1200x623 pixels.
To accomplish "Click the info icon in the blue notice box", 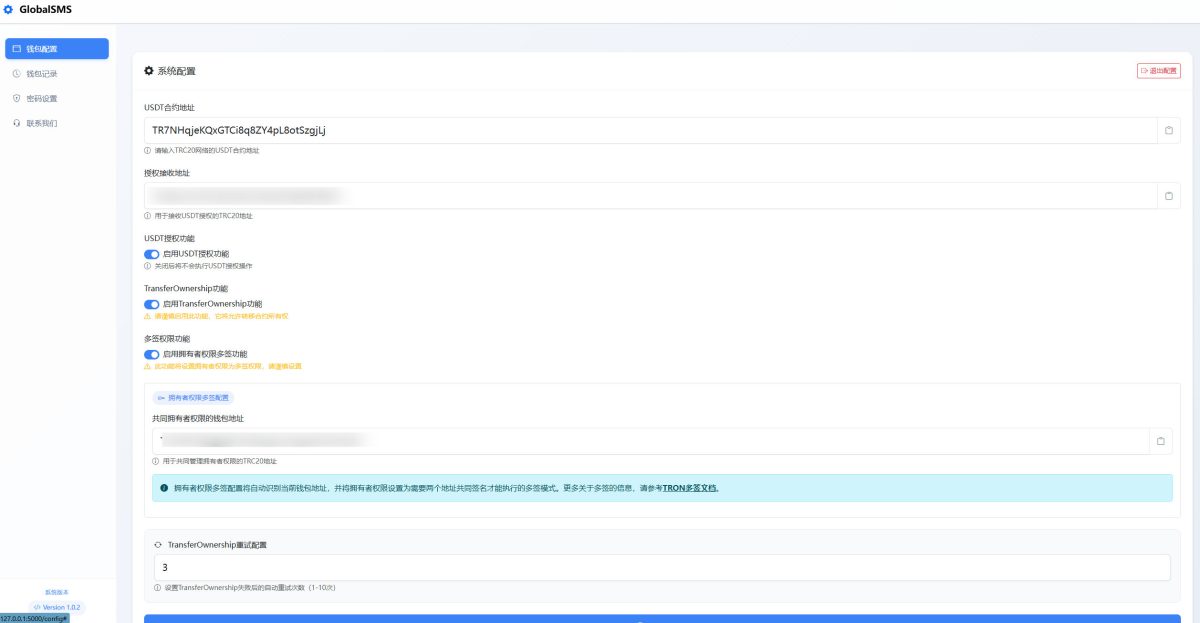I will pyautogui.click(x=164, y=488).
